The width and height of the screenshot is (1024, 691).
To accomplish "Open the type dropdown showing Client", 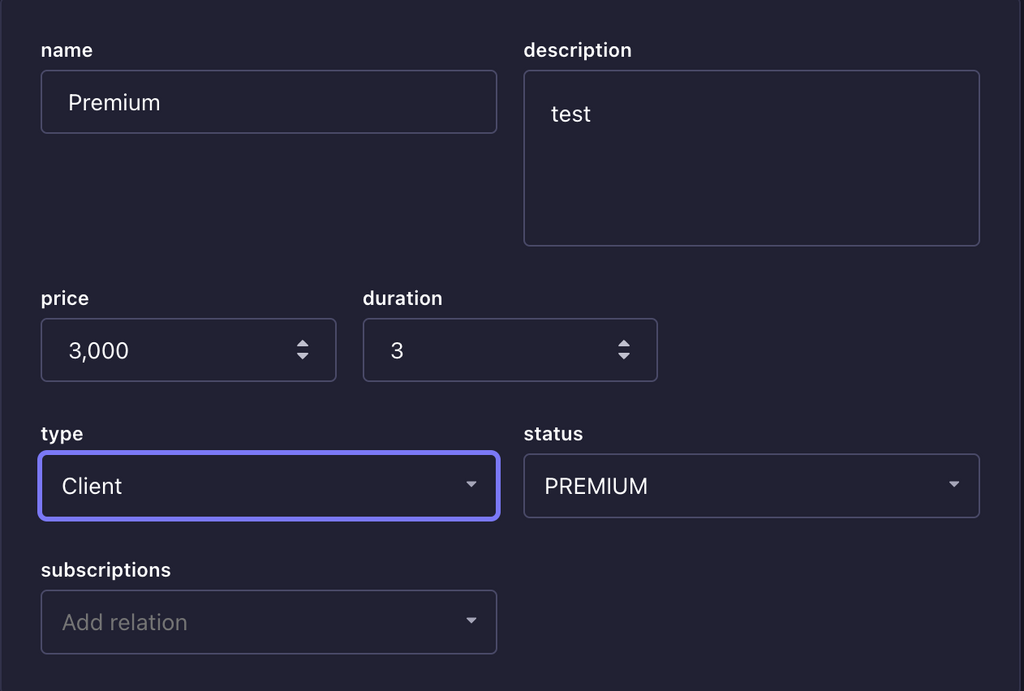I will pos(269,486).
